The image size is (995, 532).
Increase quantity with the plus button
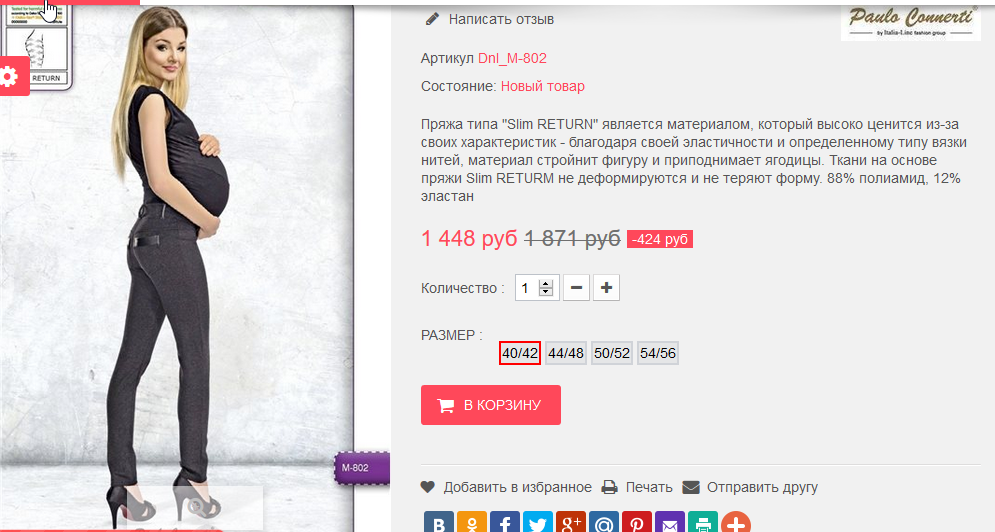(x=606, y=288)
